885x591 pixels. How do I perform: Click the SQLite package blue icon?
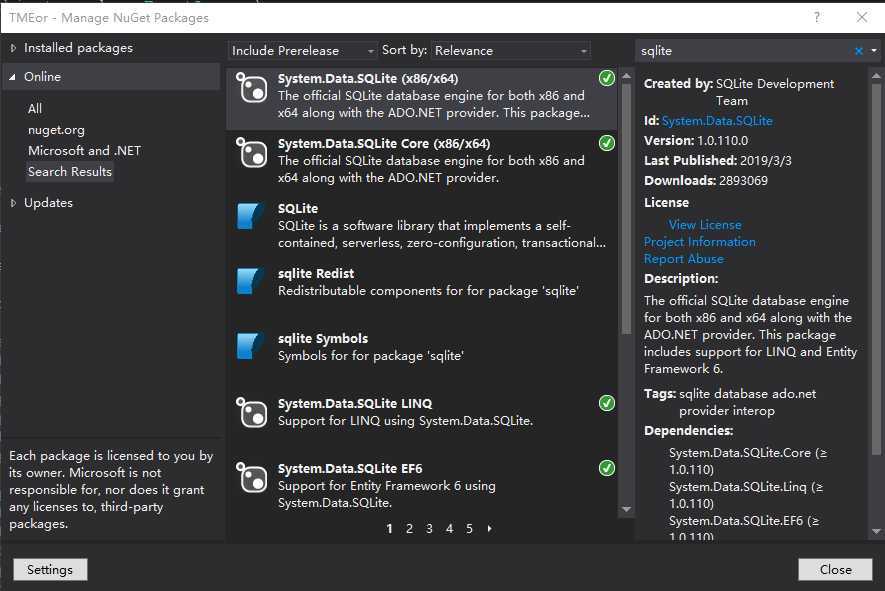pyautogui.click(x=250, y=216)
